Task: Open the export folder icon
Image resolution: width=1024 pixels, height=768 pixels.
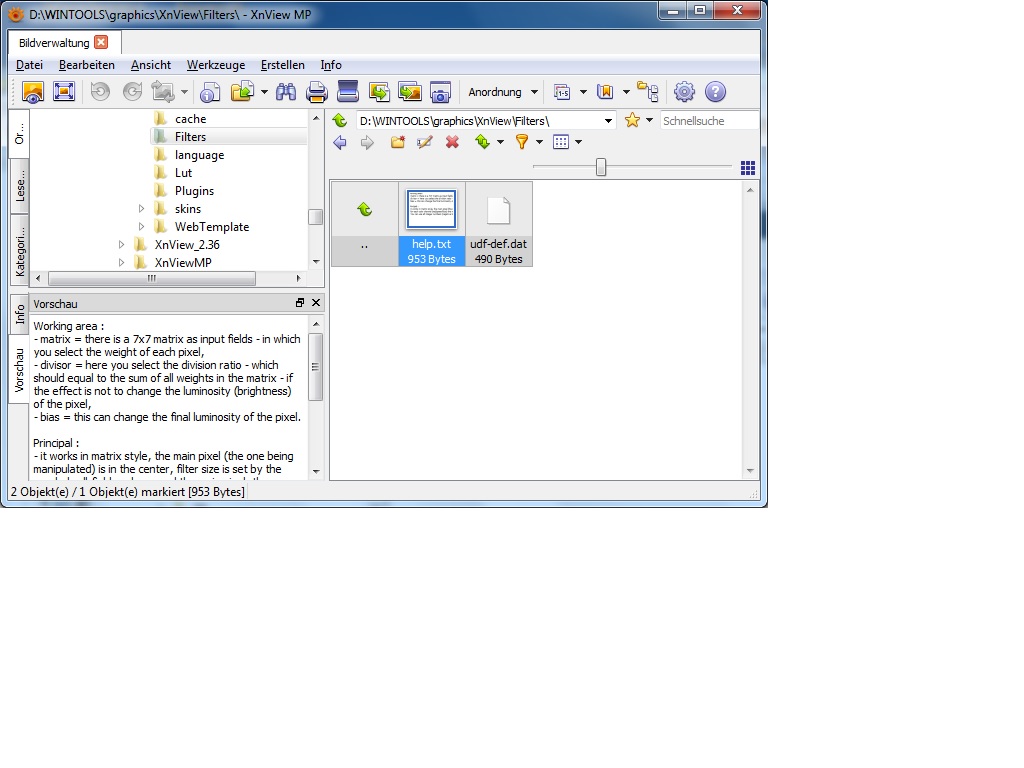Action: (x=242, y=92)
